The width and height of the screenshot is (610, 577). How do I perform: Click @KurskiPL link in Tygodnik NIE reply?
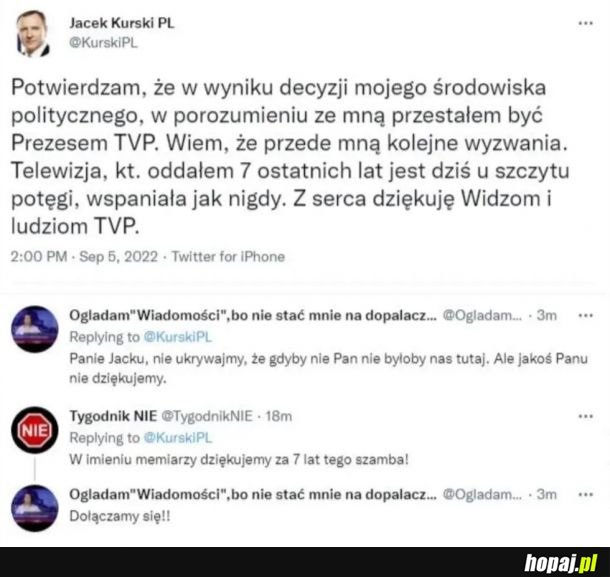[178, 438]
